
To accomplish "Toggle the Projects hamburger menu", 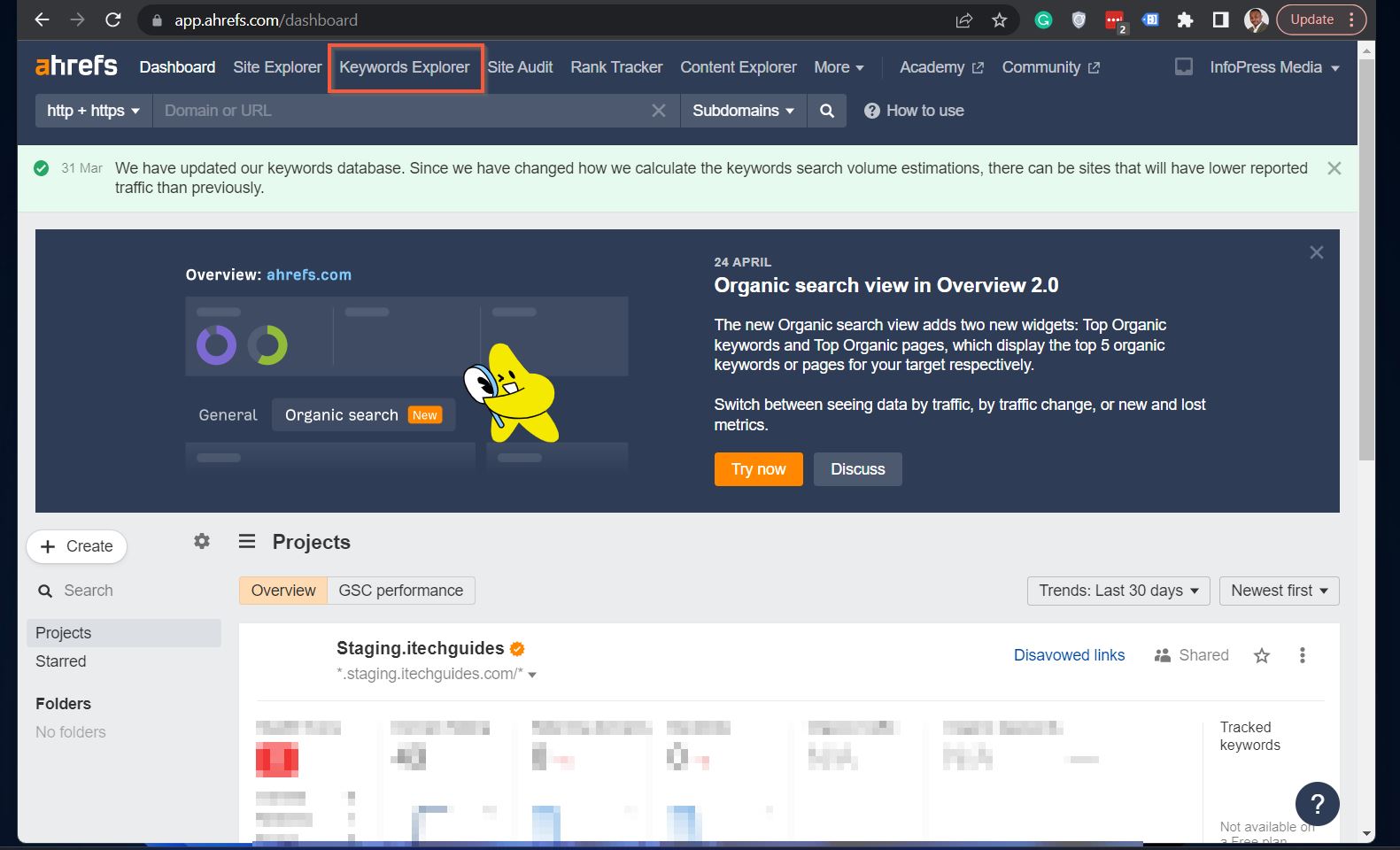I will [247, 541].
